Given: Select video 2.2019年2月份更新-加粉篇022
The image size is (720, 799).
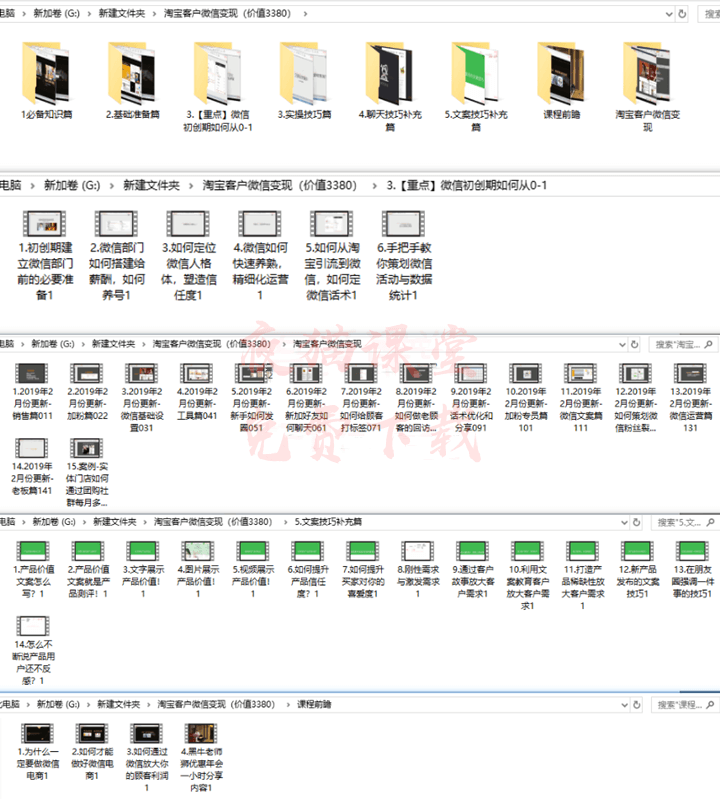Looking at the screenshot, I should pos(87,392).
